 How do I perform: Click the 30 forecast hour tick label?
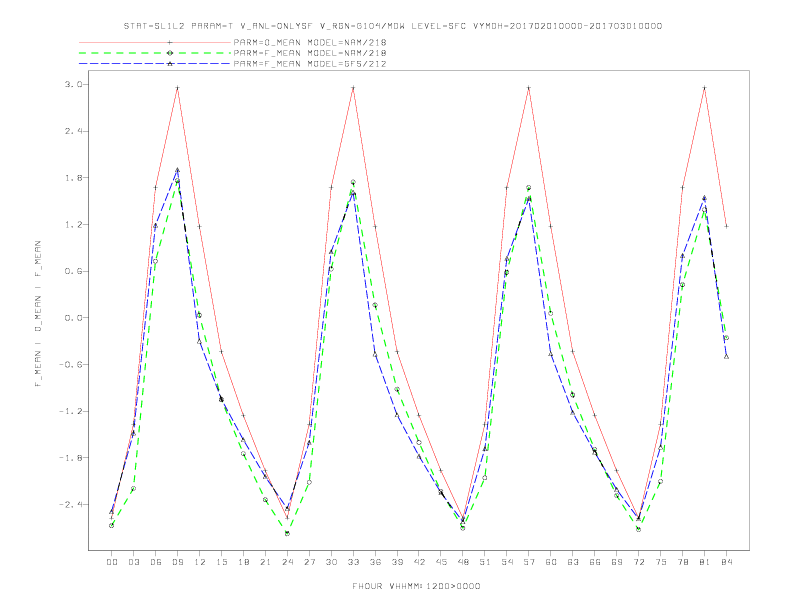331,562
